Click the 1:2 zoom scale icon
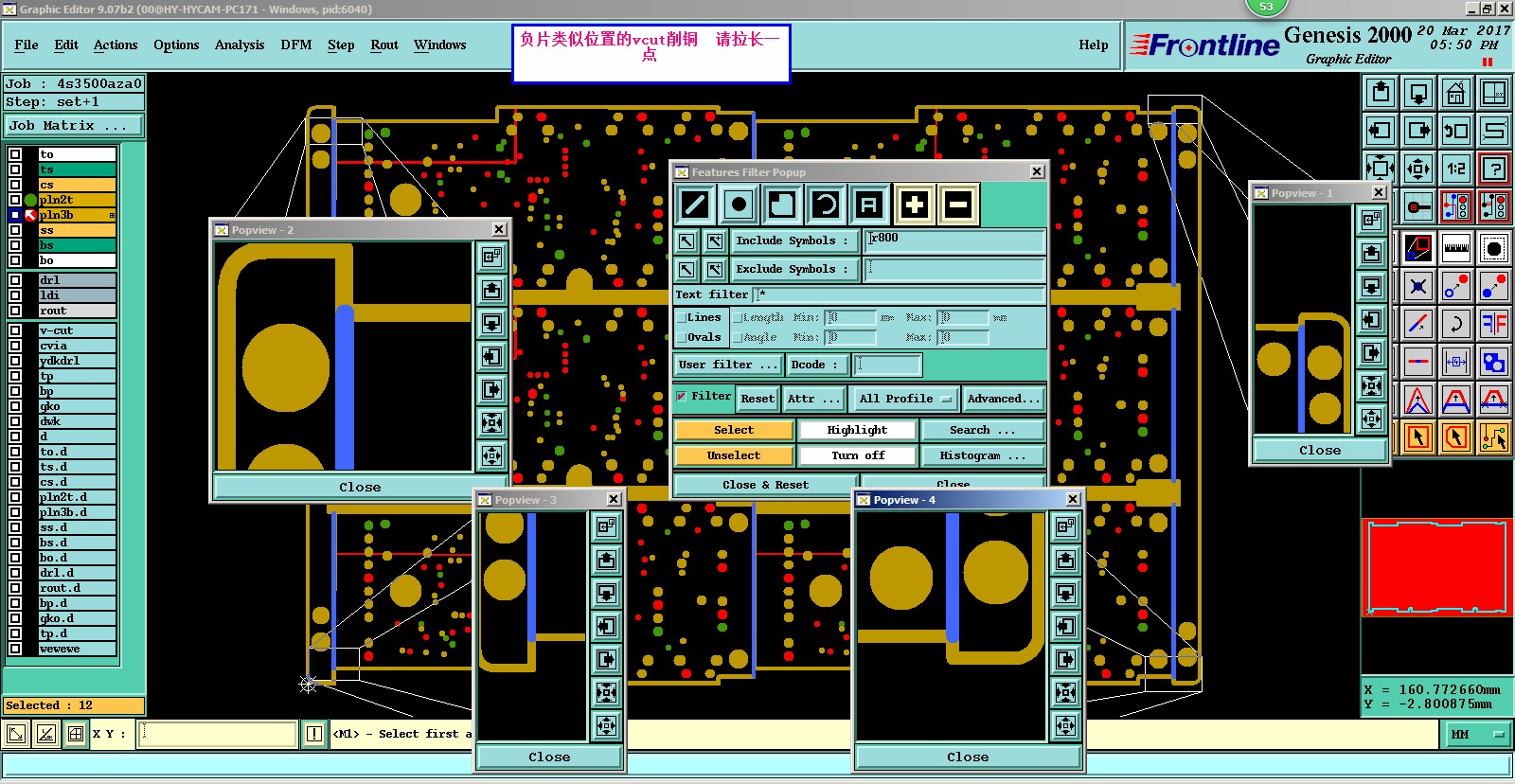1515x784 pixels. pos(1456,169)
